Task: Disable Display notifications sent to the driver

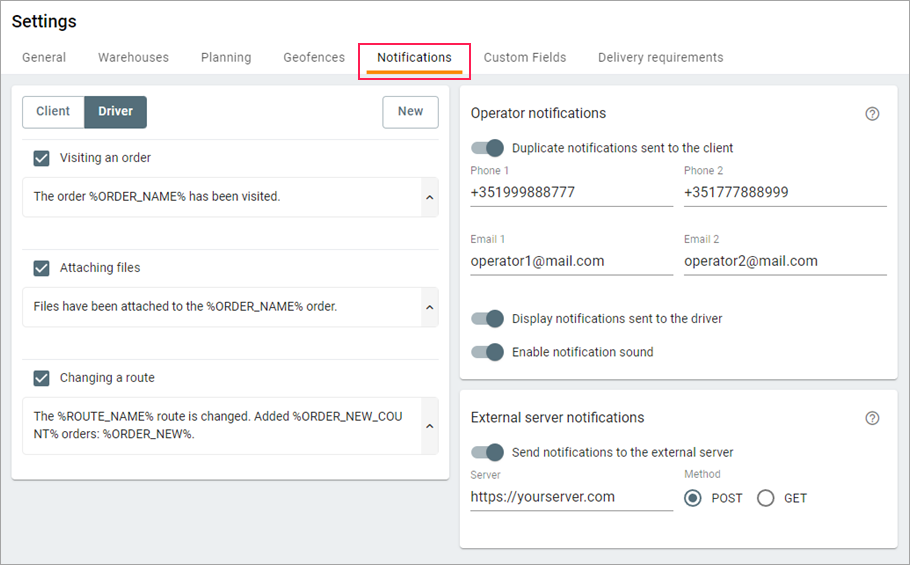Action: (x=488, y=319)
